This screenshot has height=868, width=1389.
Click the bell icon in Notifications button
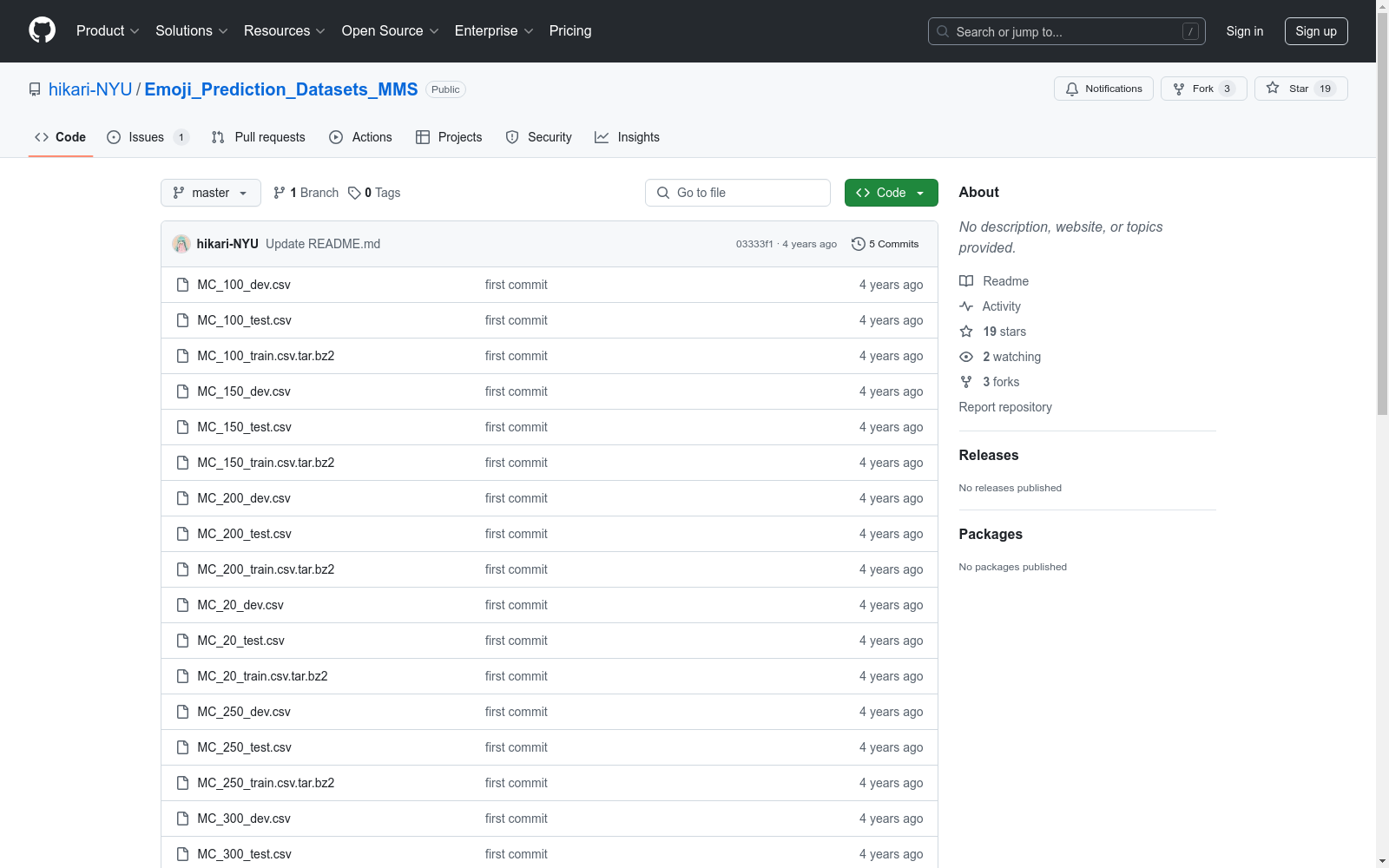pos(1072,89)
